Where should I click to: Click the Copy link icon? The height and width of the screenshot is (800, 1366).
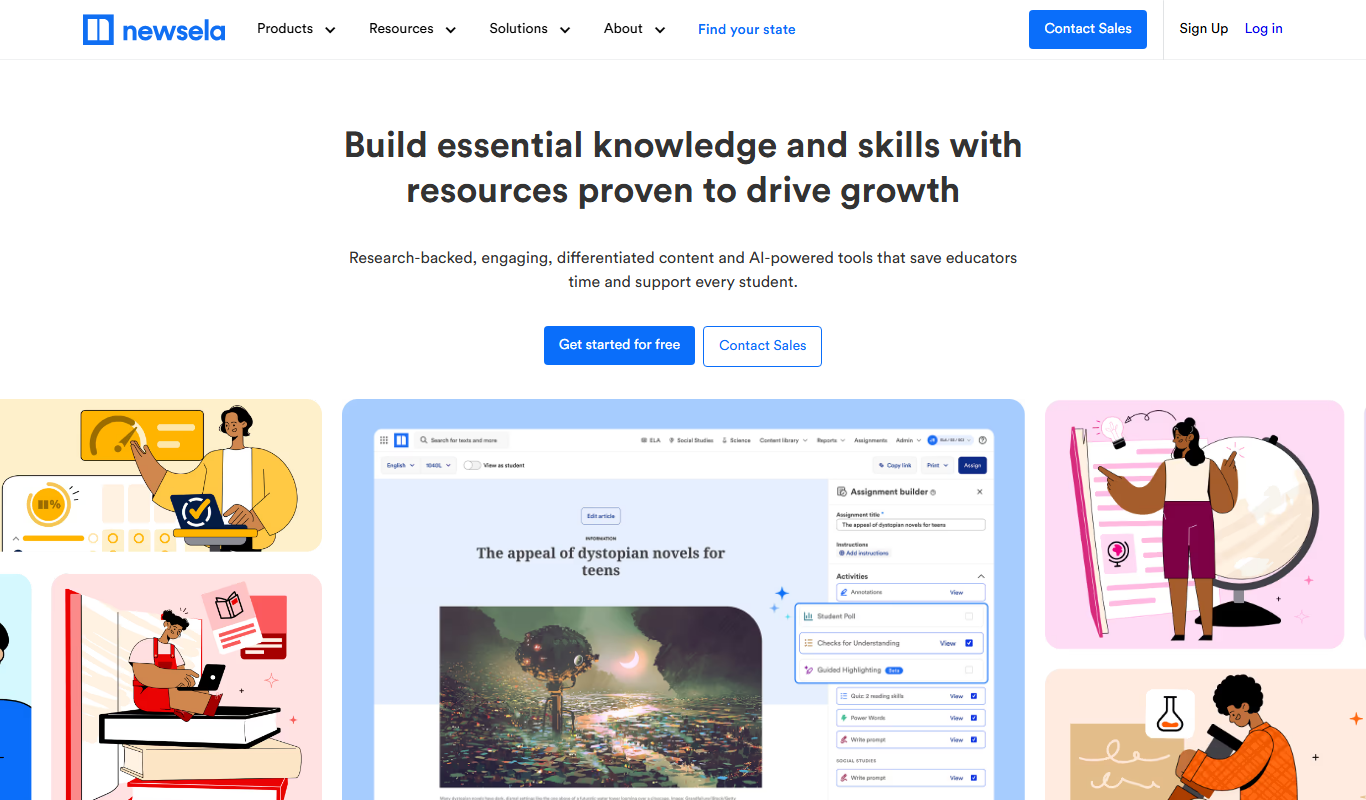pos(881,465)
